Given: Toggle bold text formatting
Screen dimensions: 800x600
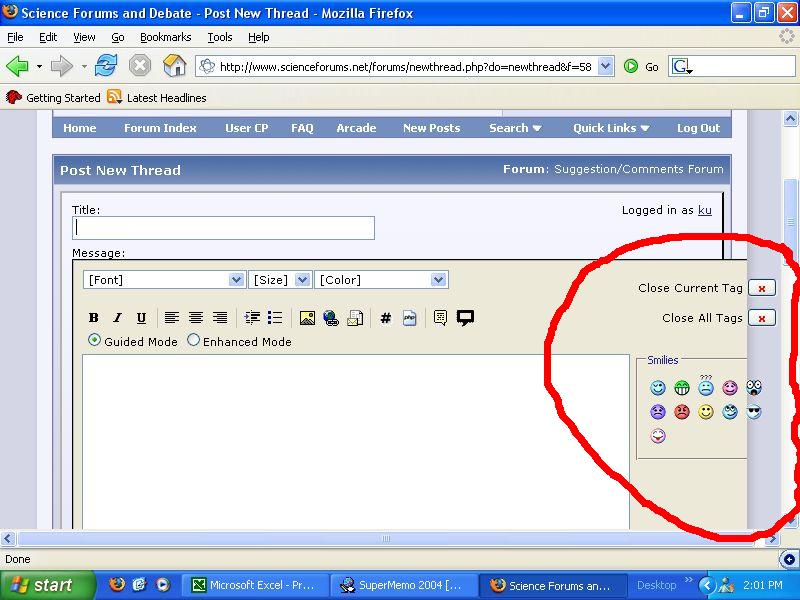Looking at the screenshot, I should (94, 318).
